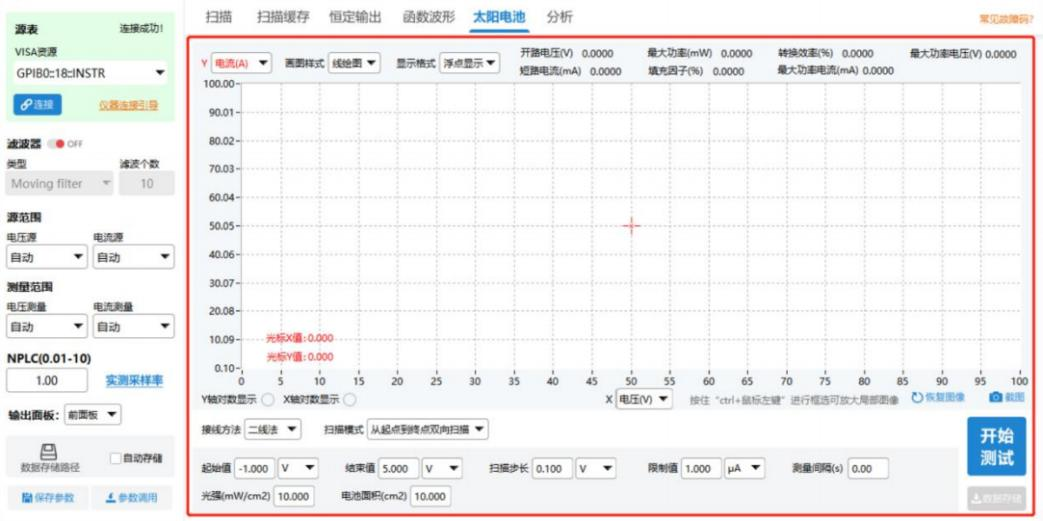Open the 接线方法 二线法 dropdown

(x=273, y=430)
